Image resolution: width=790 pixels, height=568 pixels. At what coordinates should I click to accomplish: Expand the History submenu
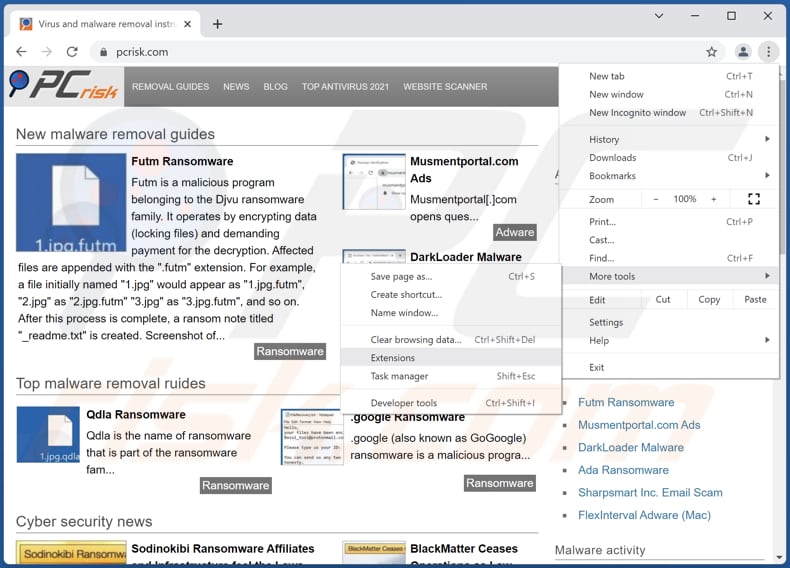click(x=604, y=140)
